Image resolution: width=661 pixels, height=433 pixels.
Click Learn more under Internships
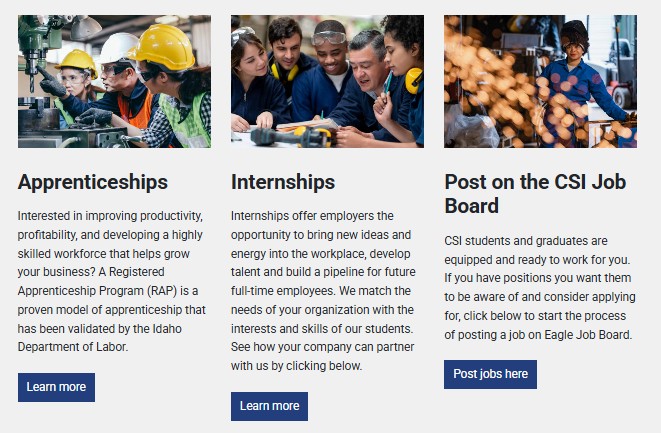point(269,406)
